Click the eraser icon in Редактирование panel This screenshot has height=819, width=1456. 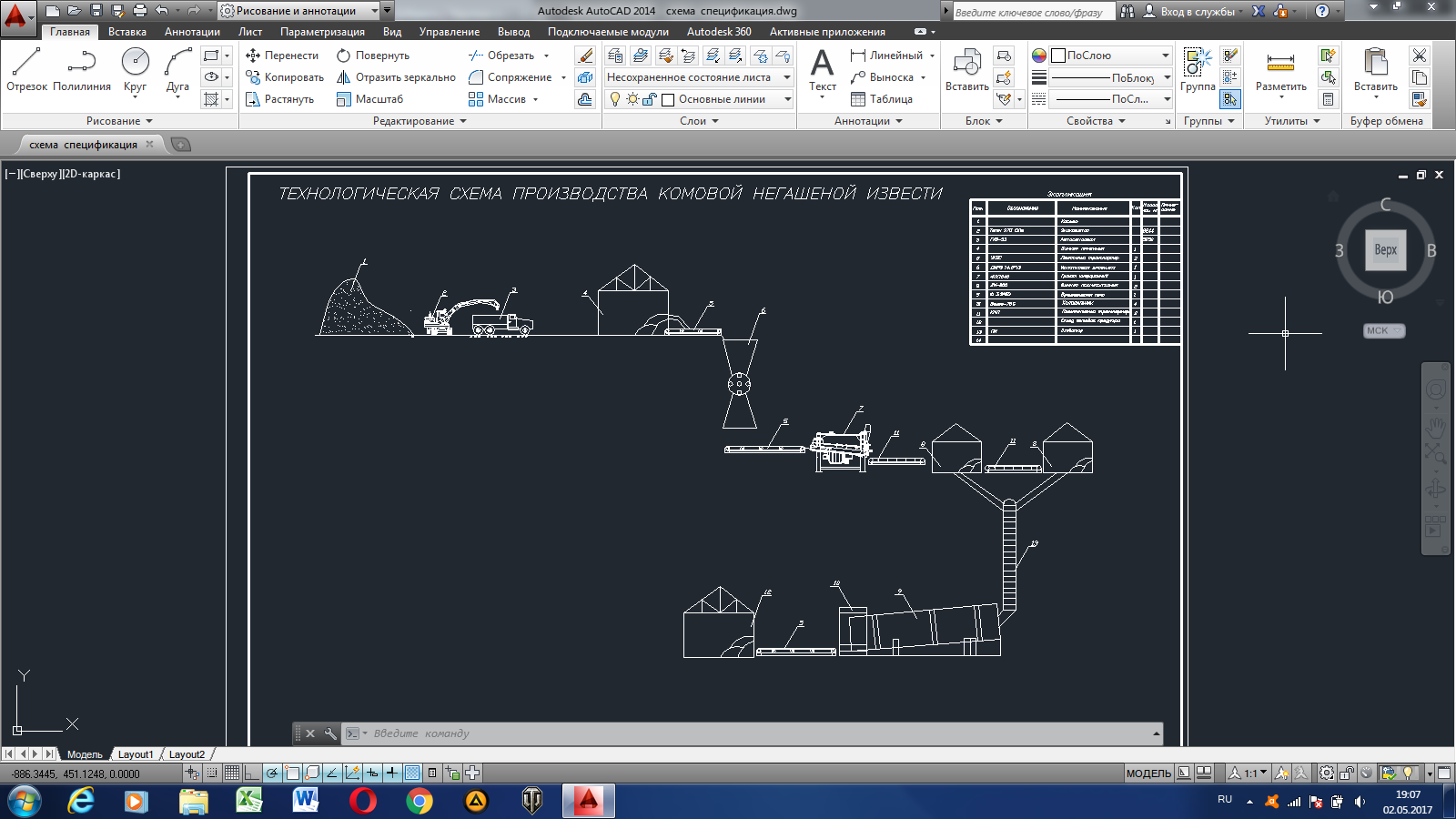click(x=585, y=56)
